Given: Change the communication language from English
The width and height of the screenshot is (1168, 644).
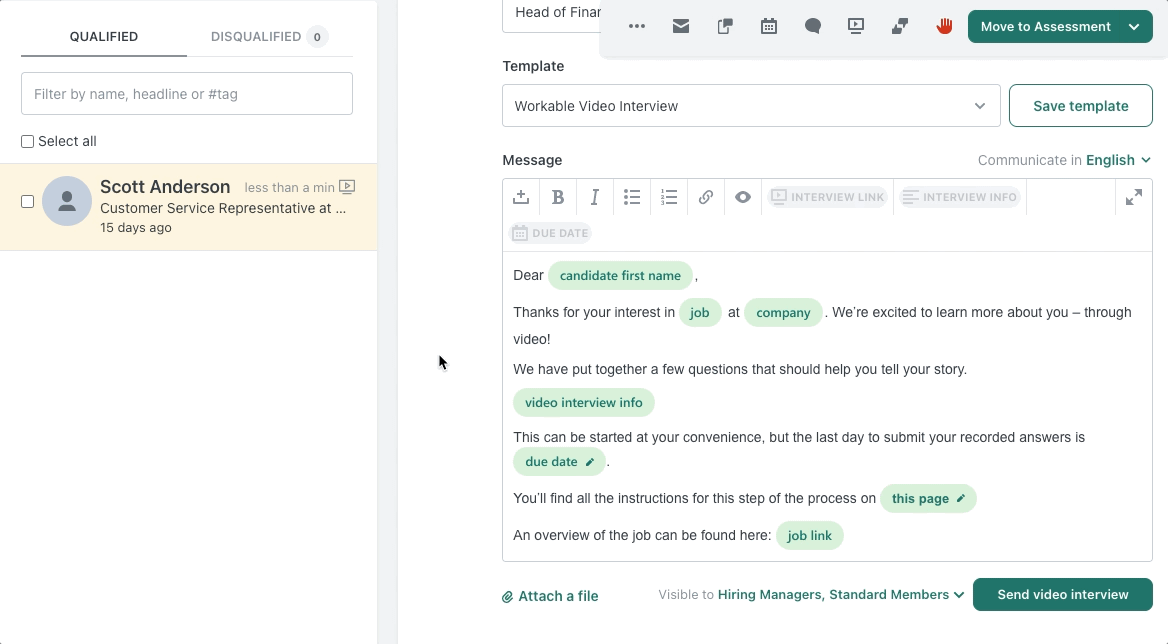Looking at the screenshot, I should [x=1118, y=160].
